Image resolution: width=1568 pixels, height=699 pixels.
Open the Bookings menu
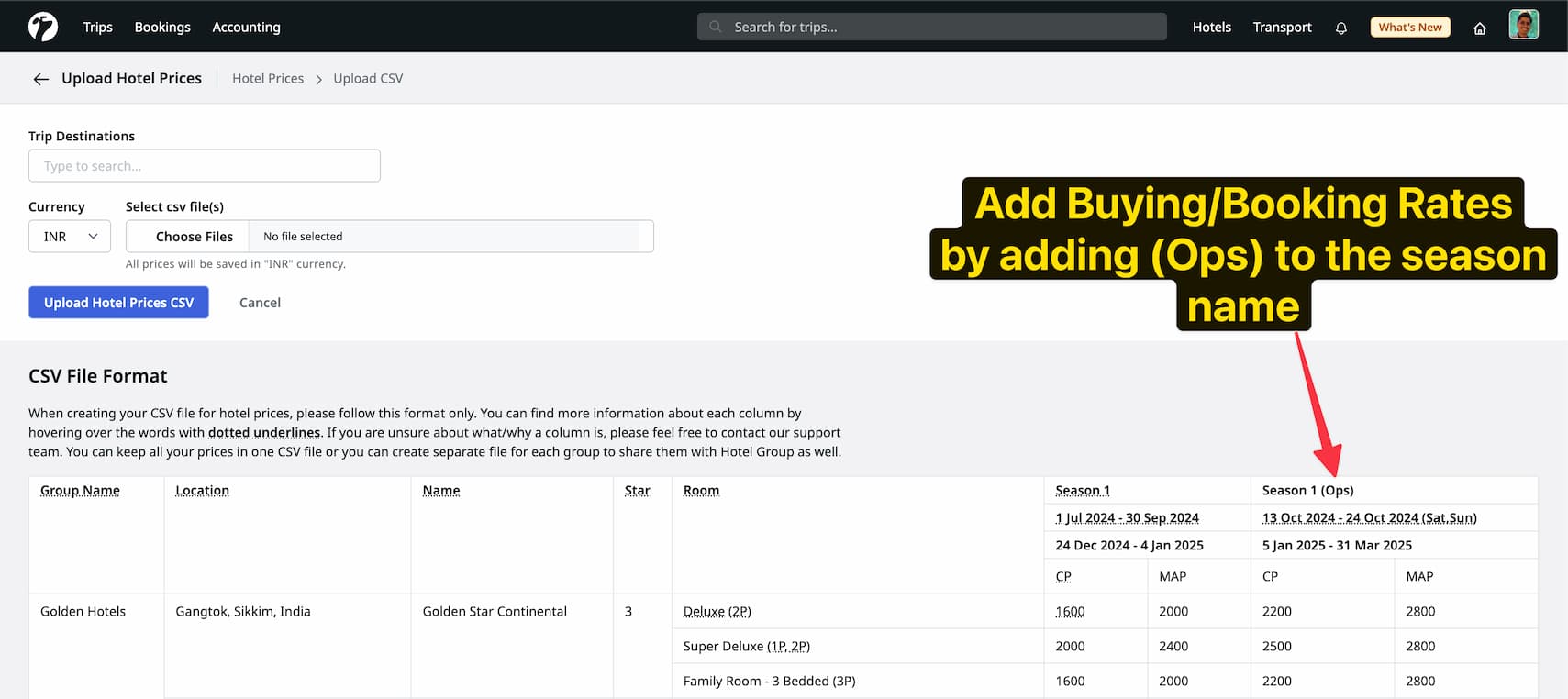click(x=162, y=28)
